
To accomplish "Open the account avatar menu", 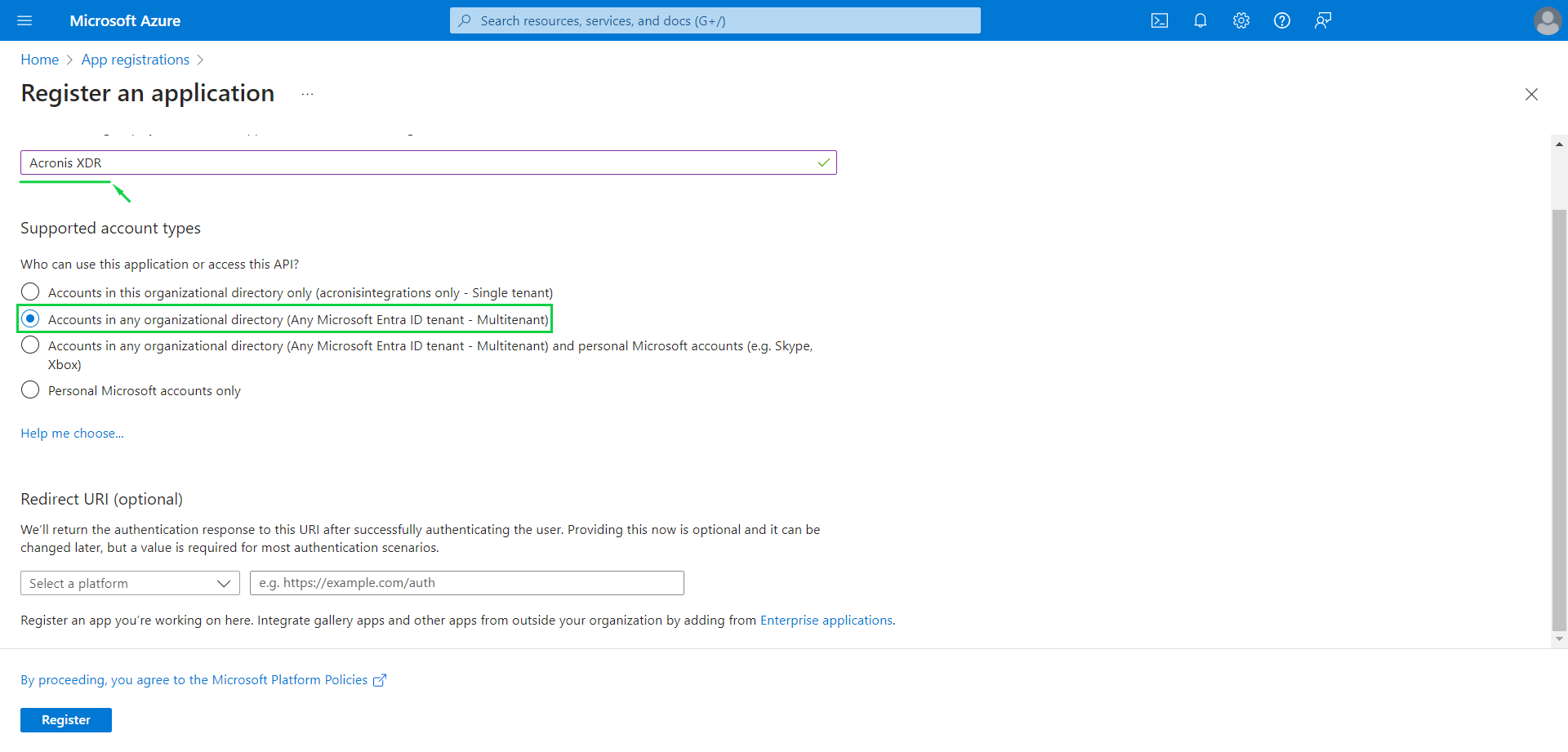I will [x=1548, y=20].
